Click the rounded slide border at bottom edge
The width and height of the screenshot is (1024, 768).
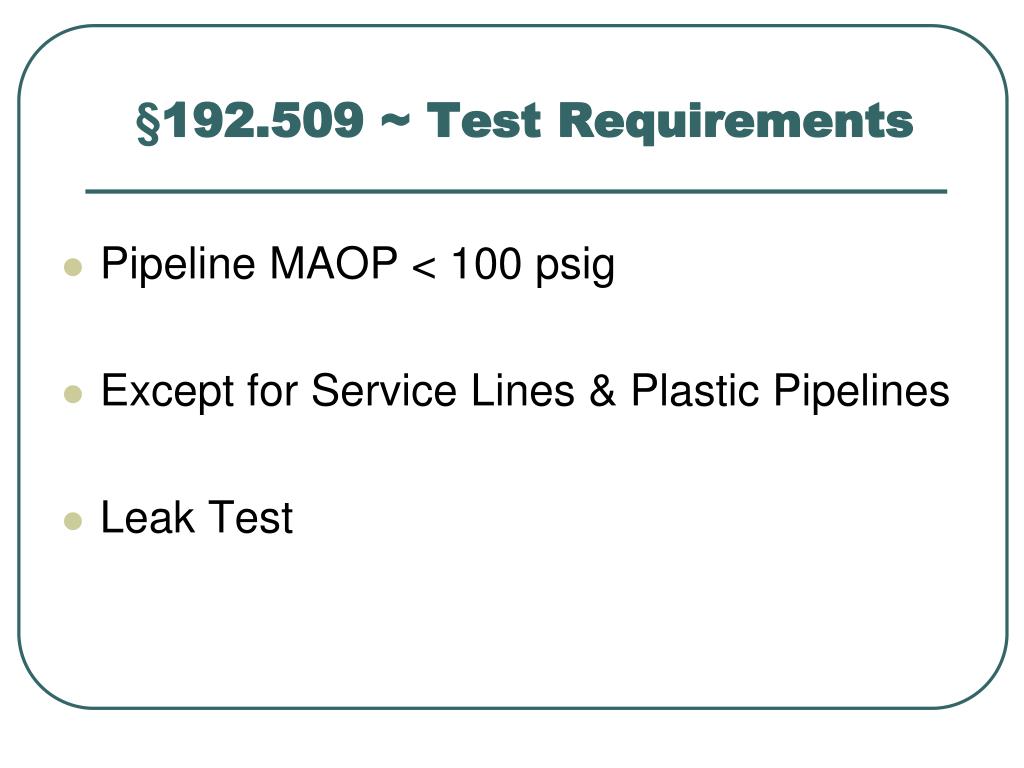click(x=513, y=707)
